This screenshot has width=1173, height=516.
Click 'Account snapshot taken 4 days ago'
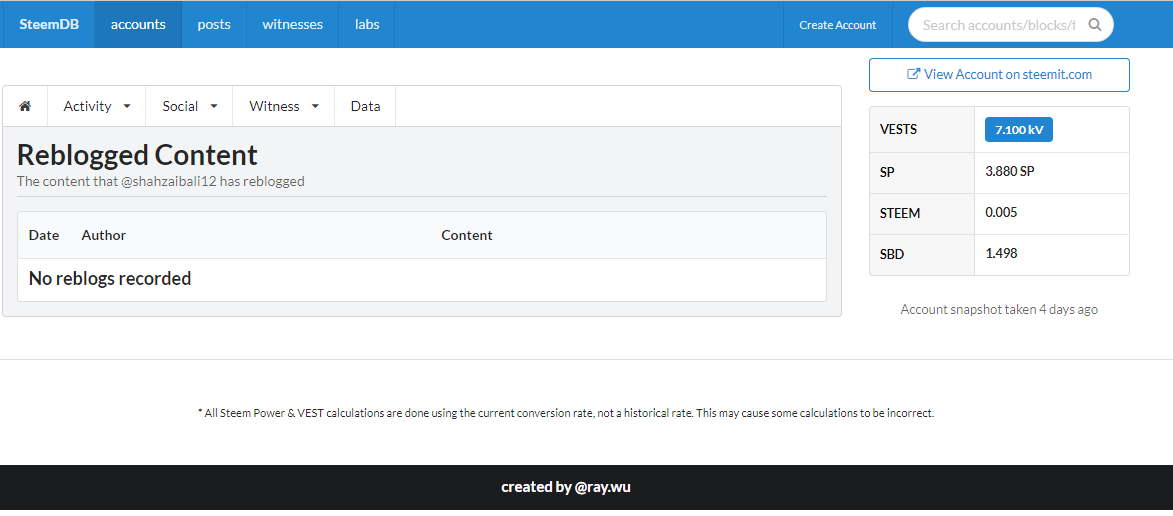click(999, 309)
